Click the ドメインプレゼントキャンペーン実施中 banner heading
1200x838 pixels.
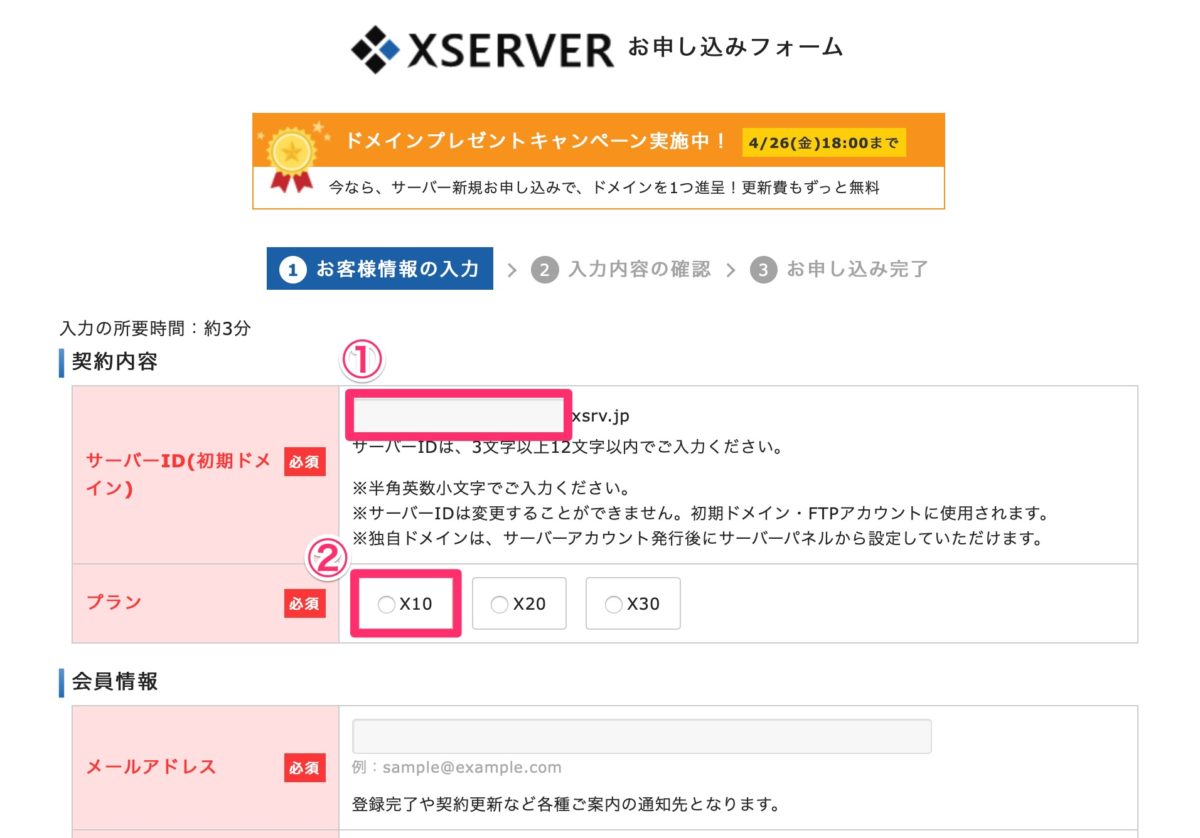(536, 141)
